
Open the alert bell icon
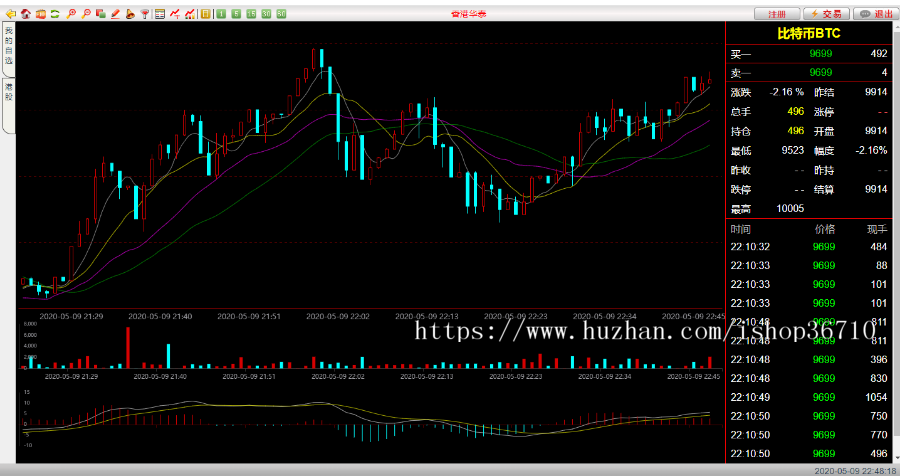point(130,14)
